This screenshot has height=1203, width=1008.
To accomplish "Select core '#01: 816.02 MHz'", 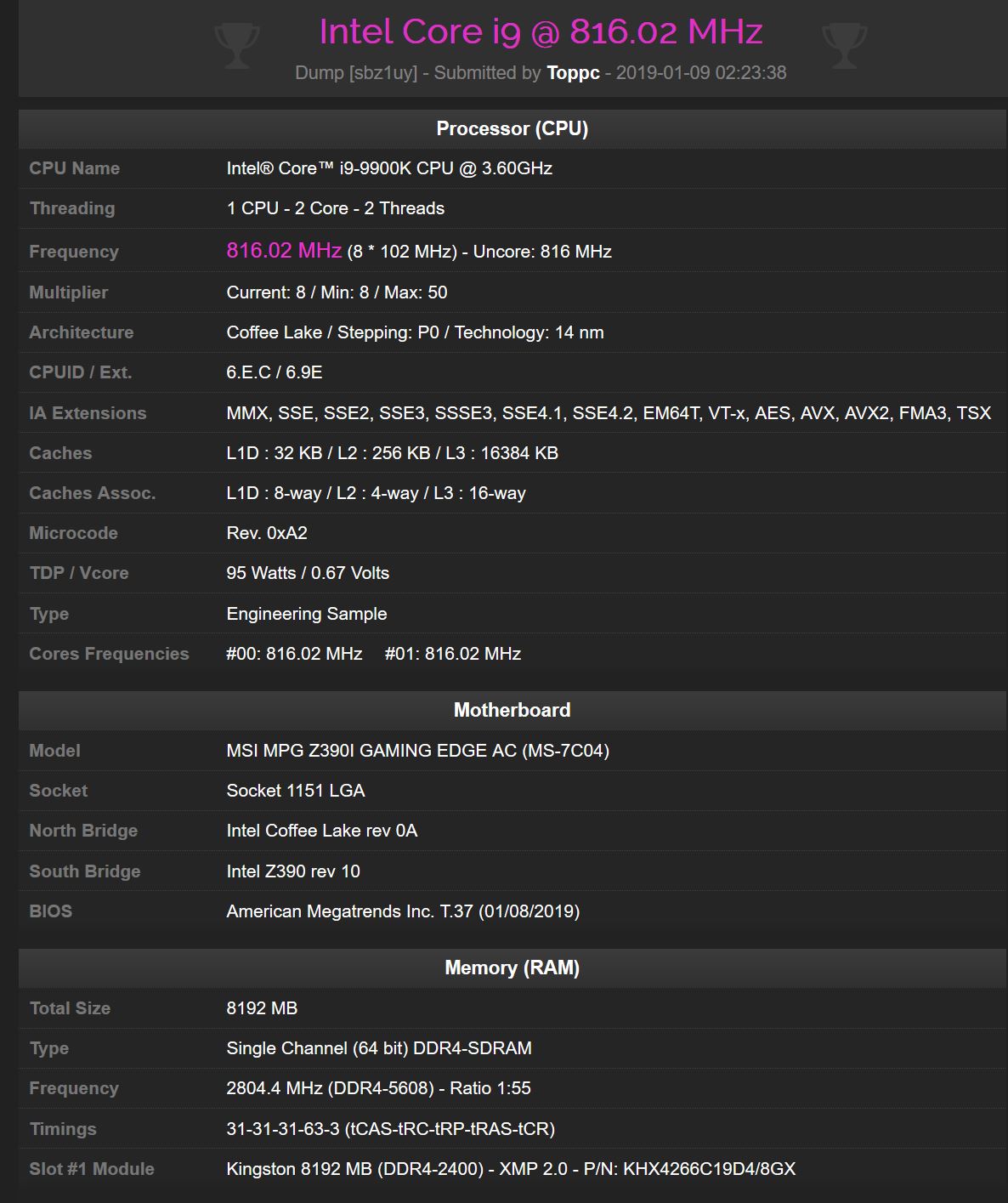I will (x=453, y=654).
